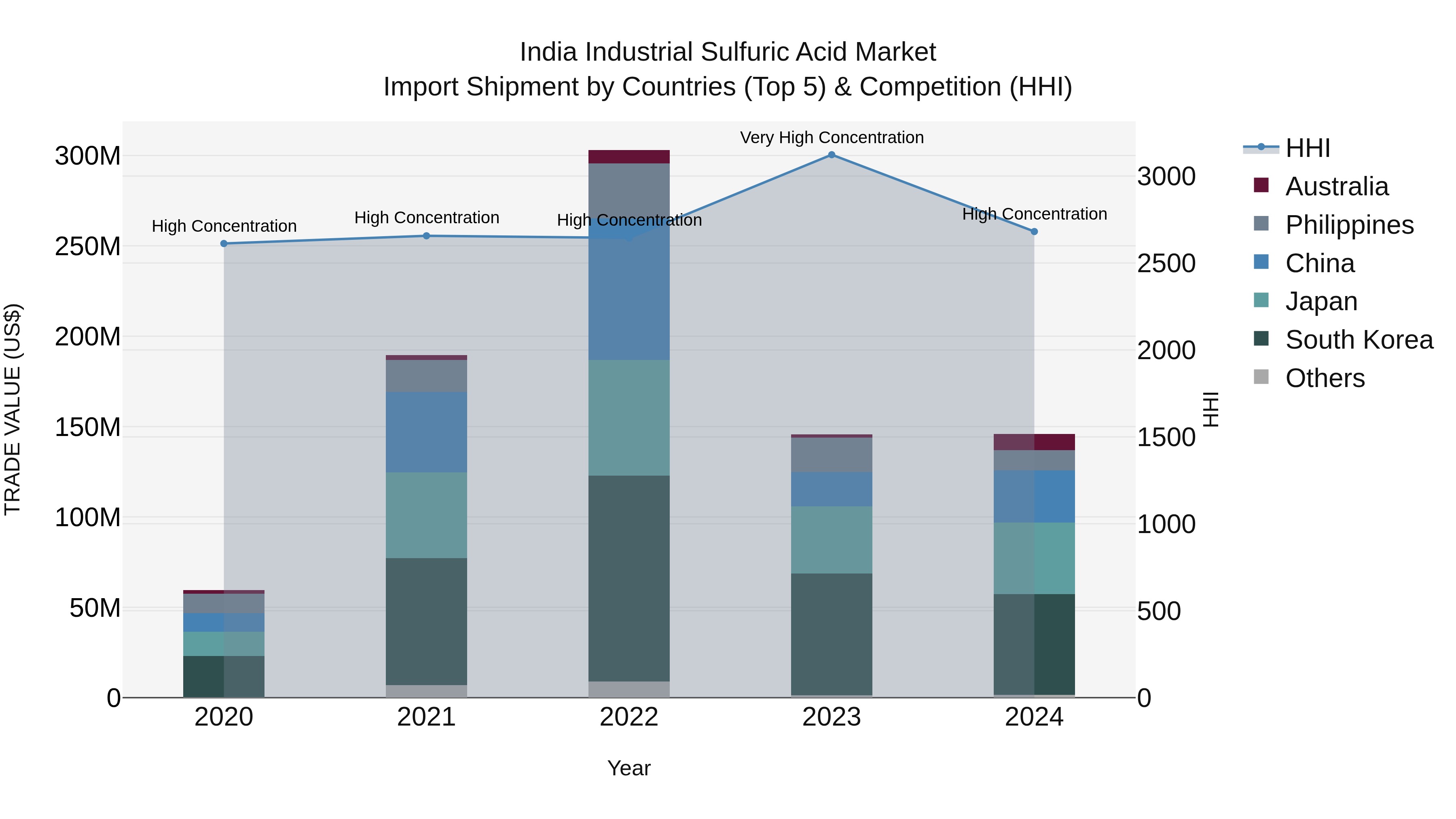Screen dimensions: 1456x819
Task: Click the 3000 right axis tick label
Action: tap(1166, 177)
